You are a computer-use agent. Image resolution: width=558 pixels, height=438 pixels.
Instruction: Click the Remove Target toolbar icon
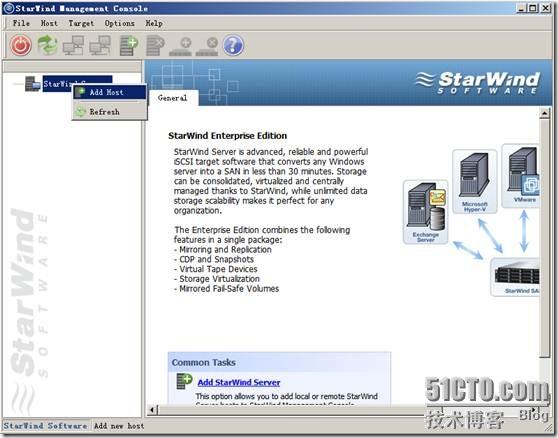point(207,47)
